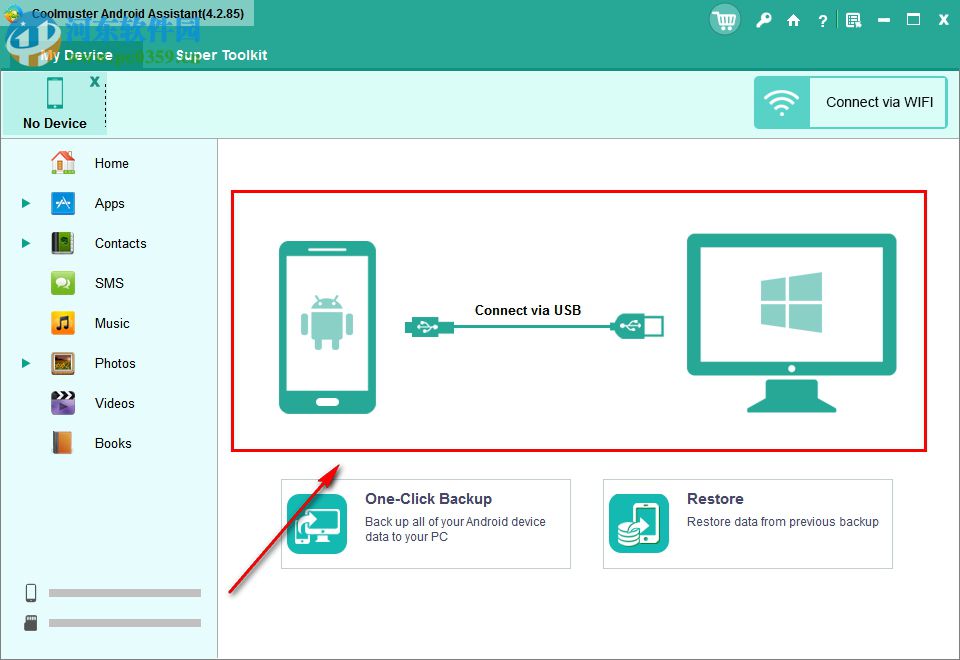Click the Videos icon in the sidebar
This screenshot has height=660, width=960.
click(x=61, y=403)
